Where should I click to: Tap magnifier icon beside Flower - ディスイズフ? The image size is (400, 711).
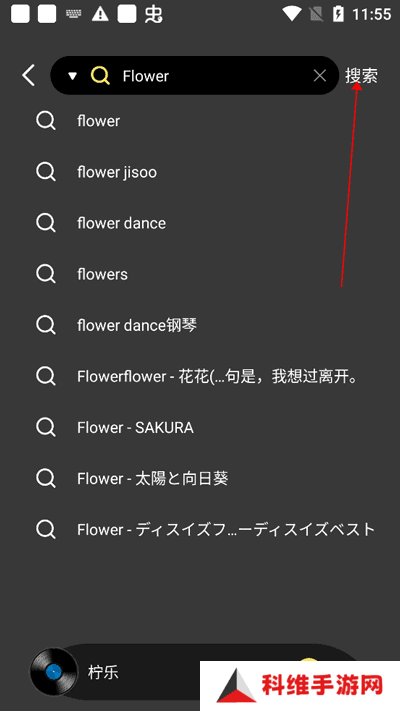point(46,530)
